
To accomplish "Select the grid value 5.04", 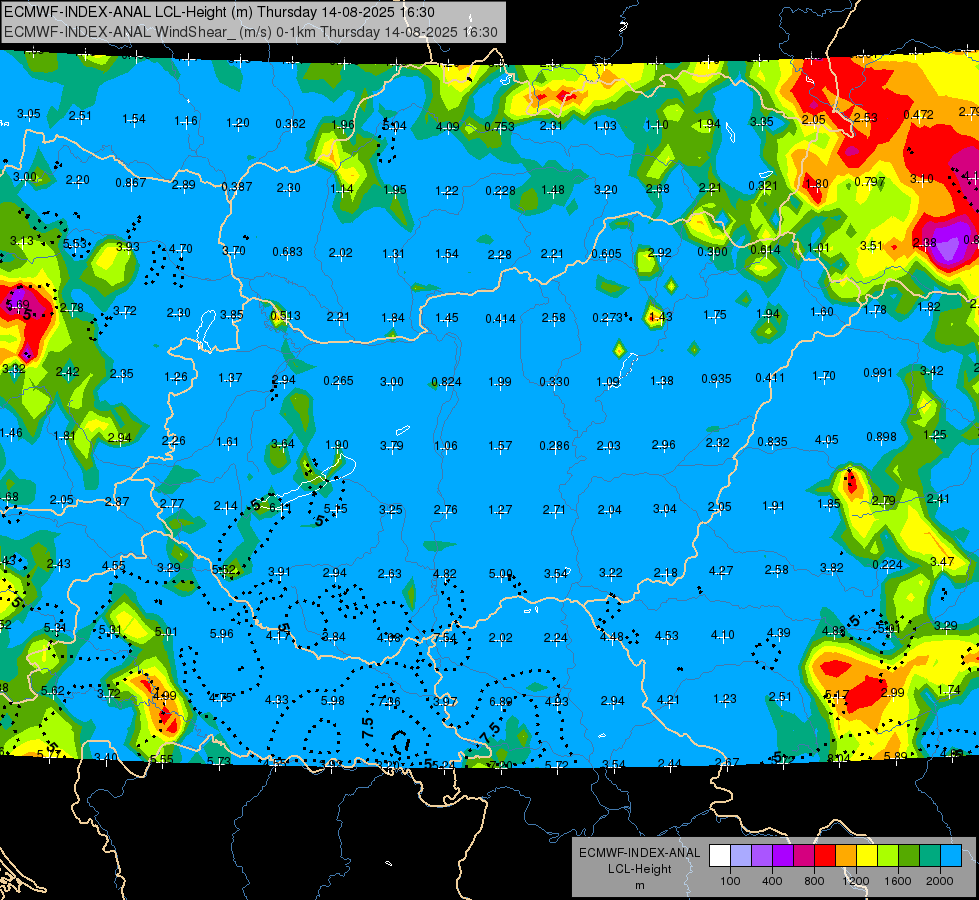I will point(394,126).
